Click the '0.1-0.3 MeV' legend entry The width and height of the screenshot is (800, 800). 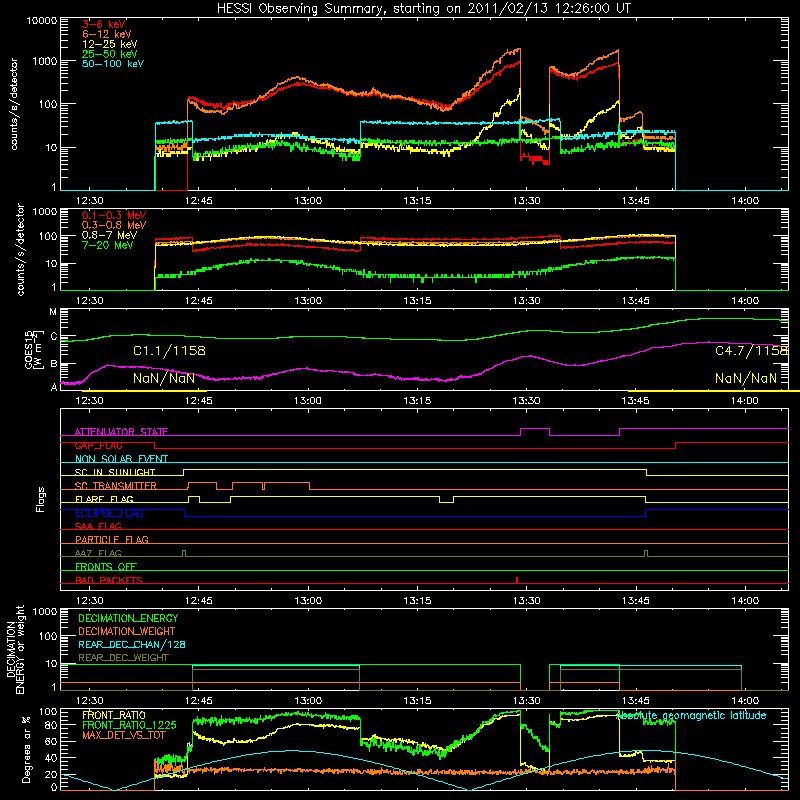114,216
